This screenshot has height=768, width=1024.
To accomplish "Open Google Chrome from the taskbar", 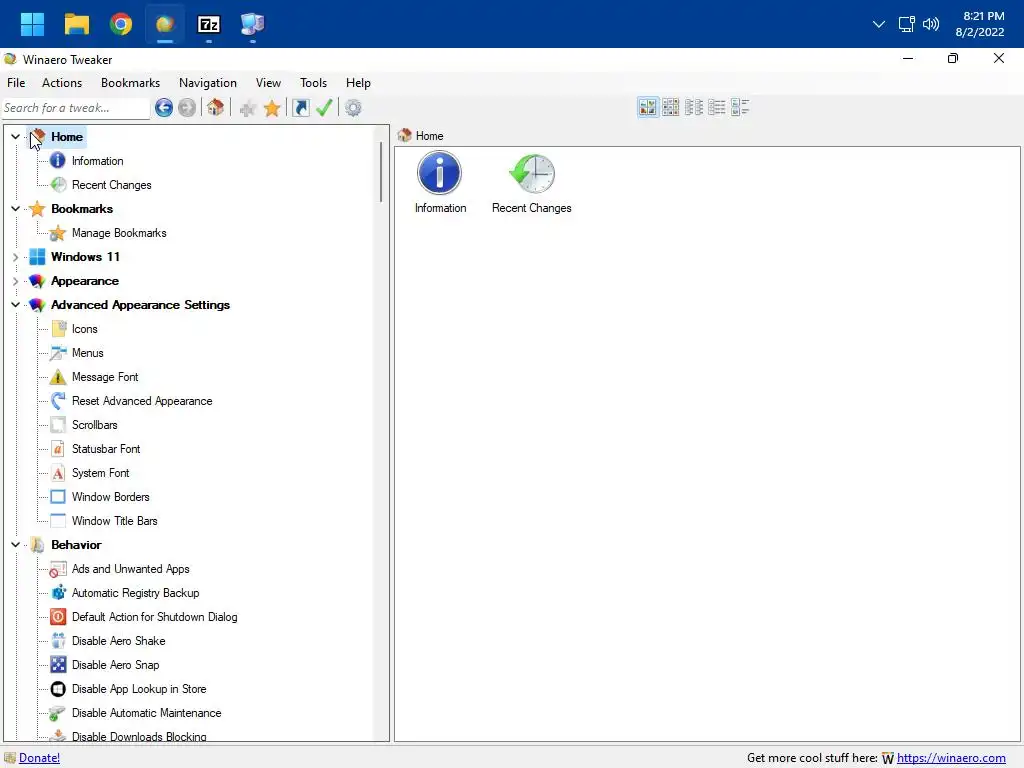I will click(x=121, y=24).
